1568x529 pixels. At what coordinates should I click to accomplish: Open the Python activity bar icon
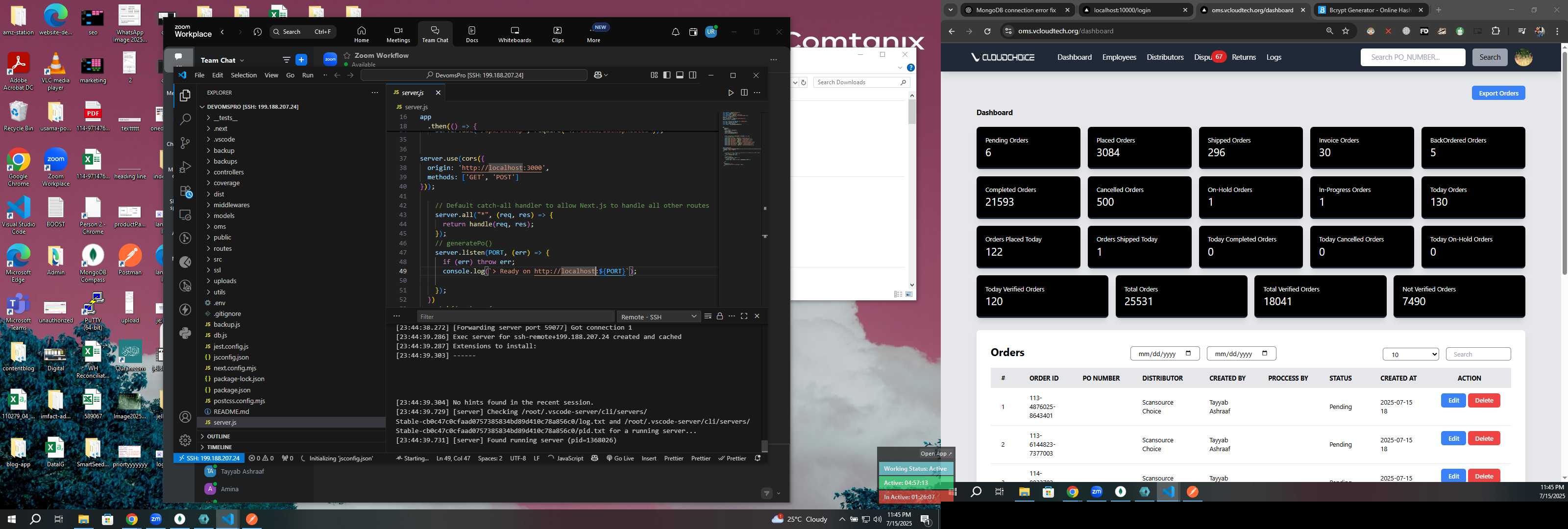pyautogui.click(x=185, y=333)
